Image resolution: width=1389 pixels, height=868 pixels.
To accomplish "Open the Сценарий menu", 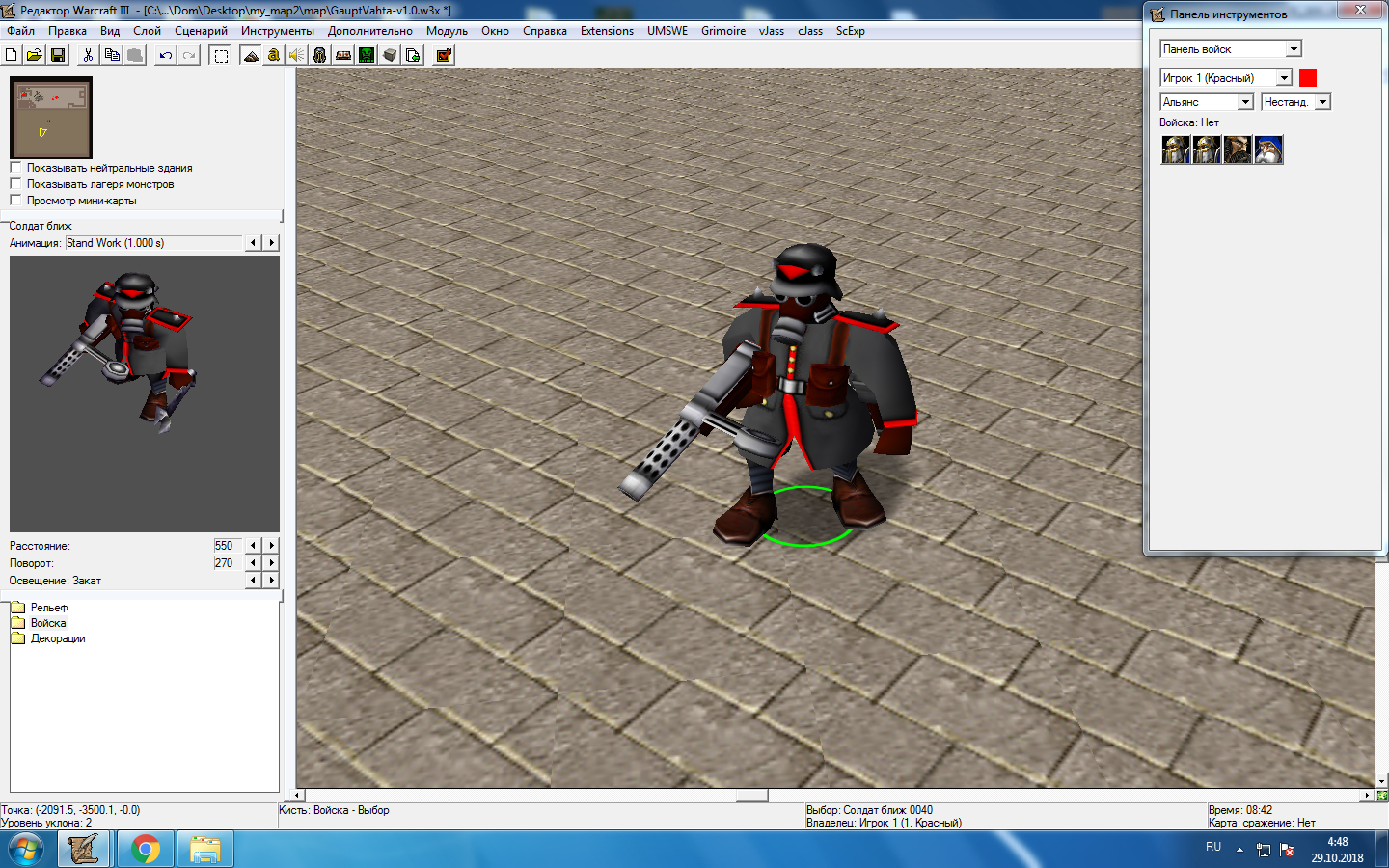I will [201, 31].
